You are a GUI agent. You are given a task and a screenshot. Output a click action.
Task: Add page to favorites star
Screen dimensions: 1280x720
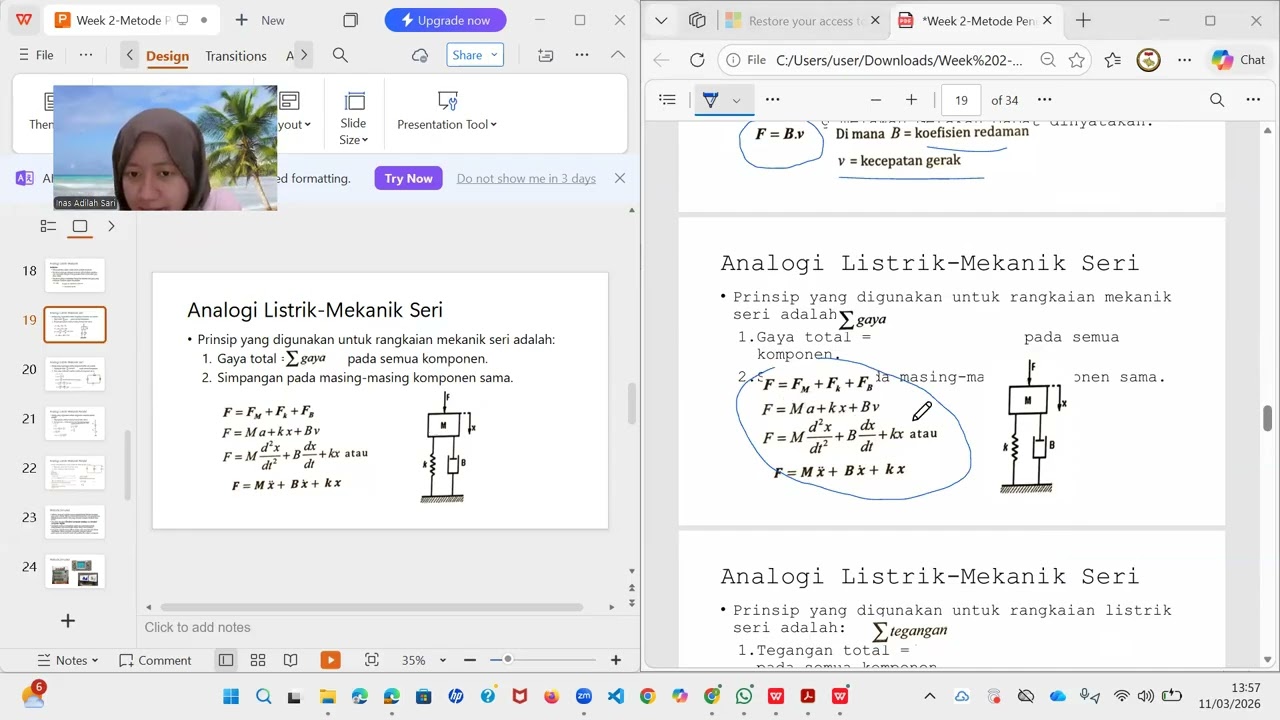click(x=1077, y=60)
